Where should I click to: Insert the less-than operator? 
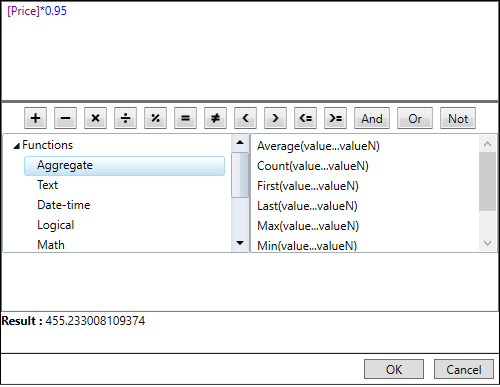(x=245, y=118)
